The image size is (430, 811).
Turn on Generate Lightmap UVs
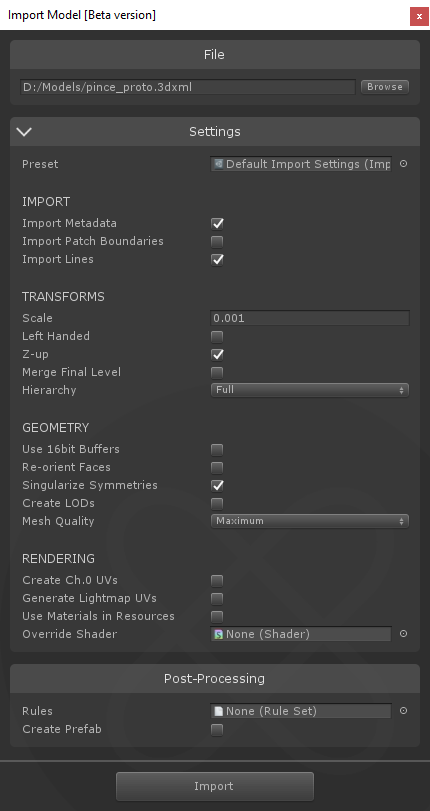click(x=217, y=598)
